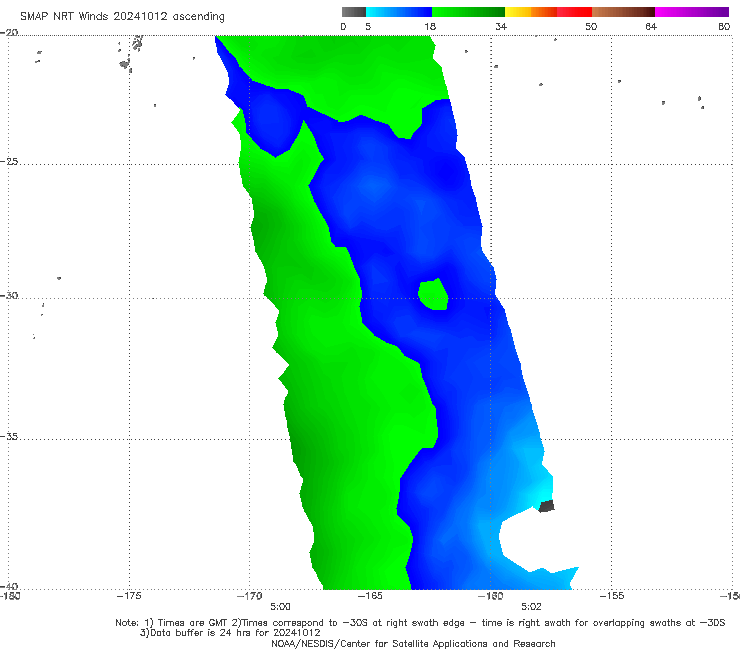Click the latitude label '-30'

[x=9, y=295]
